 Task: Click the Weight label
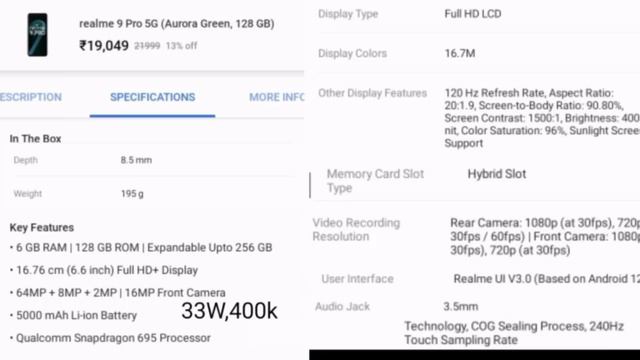pyautogui.click(x=27, y=194)
